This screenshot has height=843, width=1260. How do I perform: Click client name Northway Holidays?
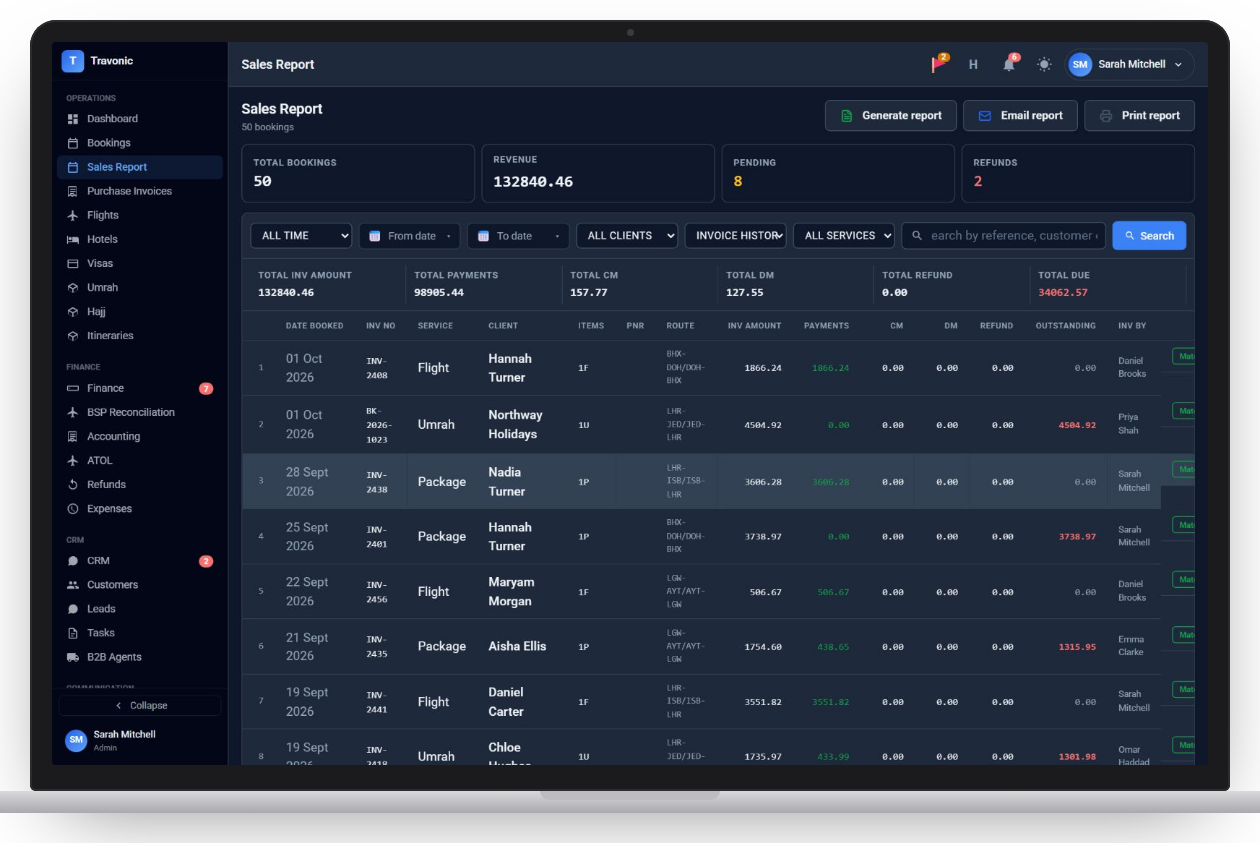point(515,424)
